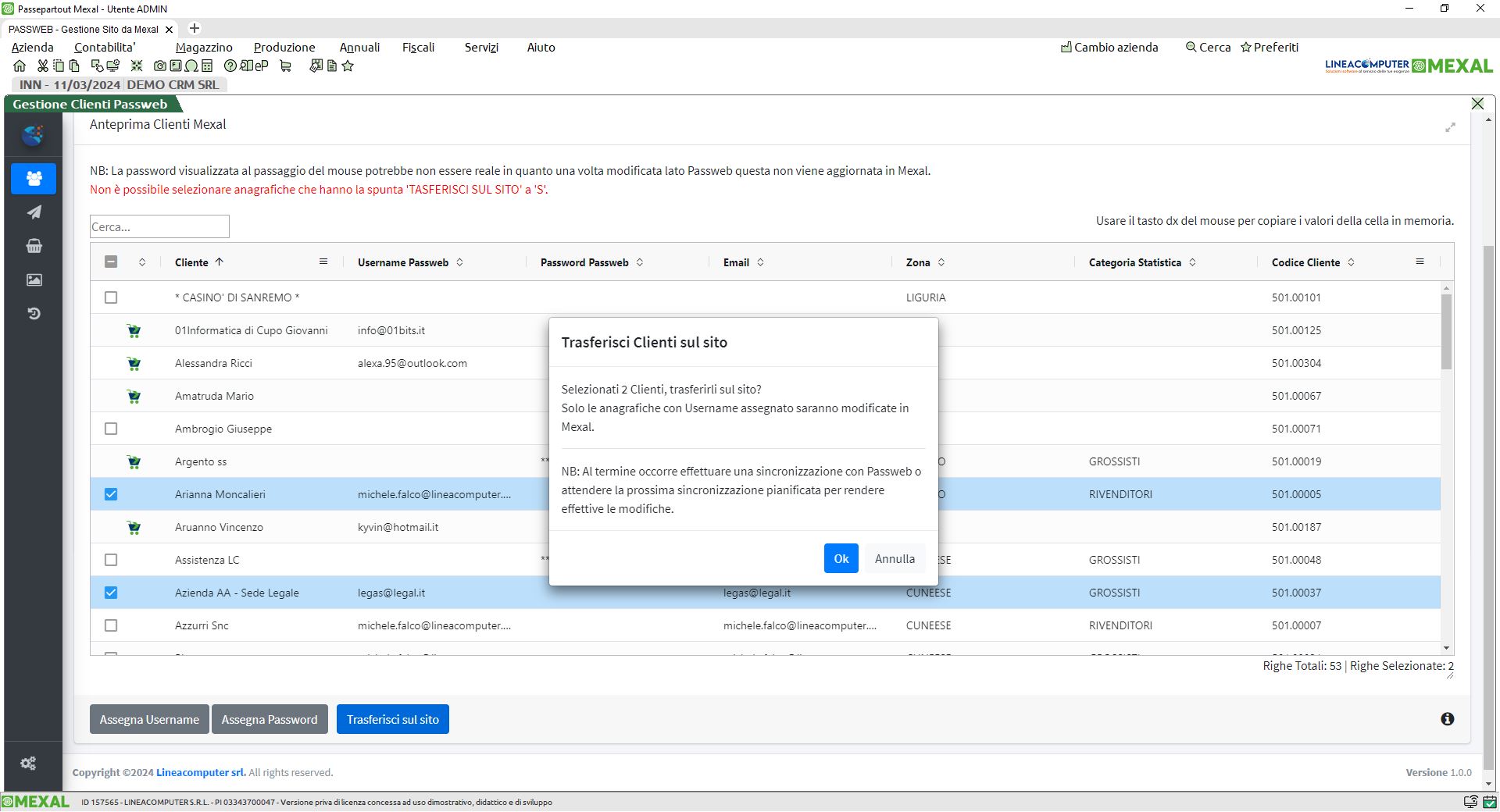This screenshot has width=1500, height=812.
Task: Open settings gears in the sidebar
Action: tap(28, 764)
